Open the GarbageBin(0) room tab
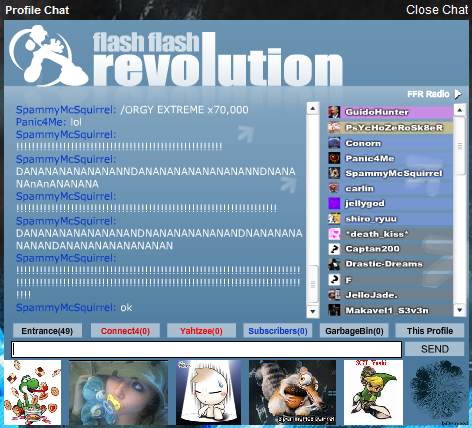 [354, 331]
